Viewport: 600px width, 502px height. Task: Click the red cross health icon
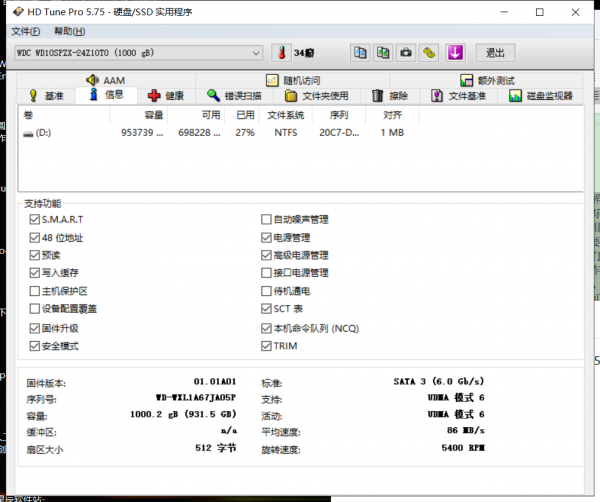coord(154,96)
